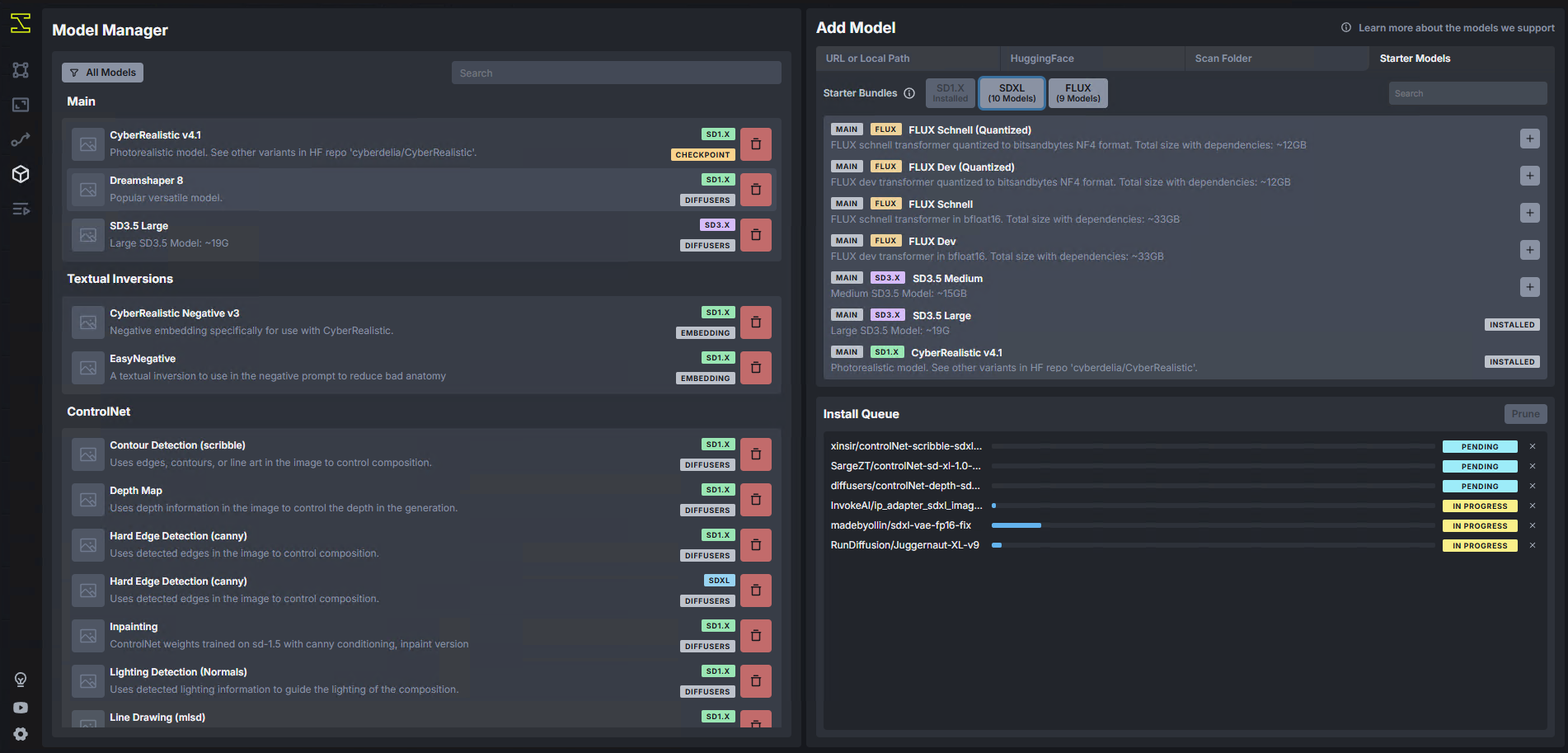Switch to Scan Folder tab
Image resolution: width=1568 pixels, height=753 pixels.
(1277, 59)
